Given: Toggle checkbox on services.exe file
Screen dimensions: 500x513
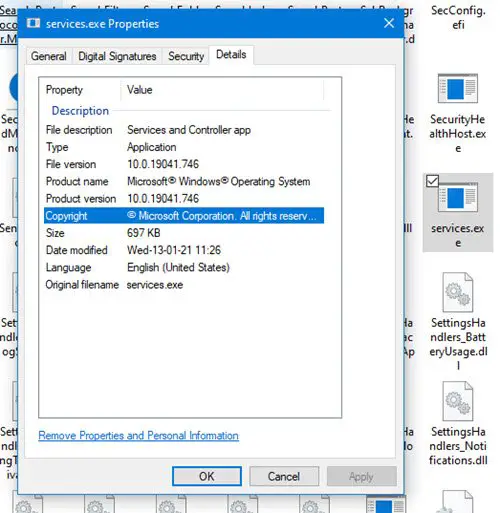Looking at the screenshot, I should click(x=432, y=181).
